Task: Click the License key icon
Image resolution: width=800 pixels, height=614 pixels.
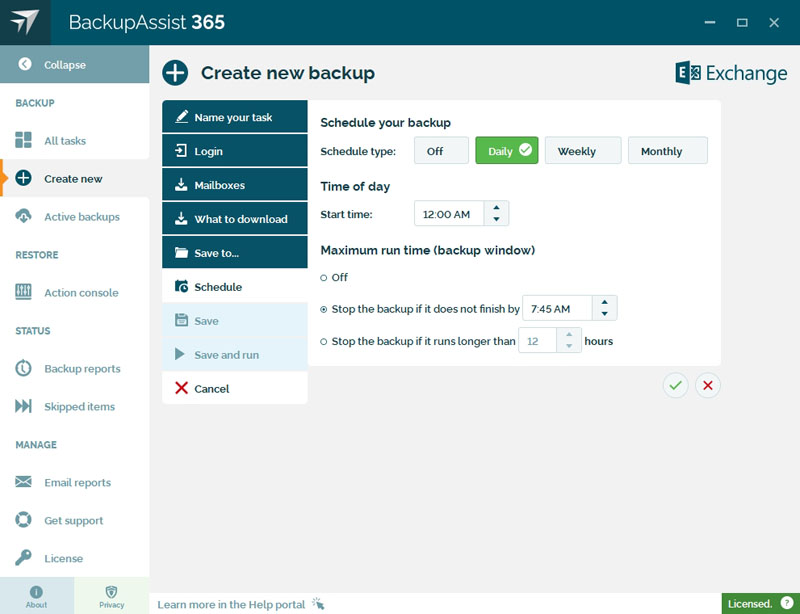Action: point(23,557)
